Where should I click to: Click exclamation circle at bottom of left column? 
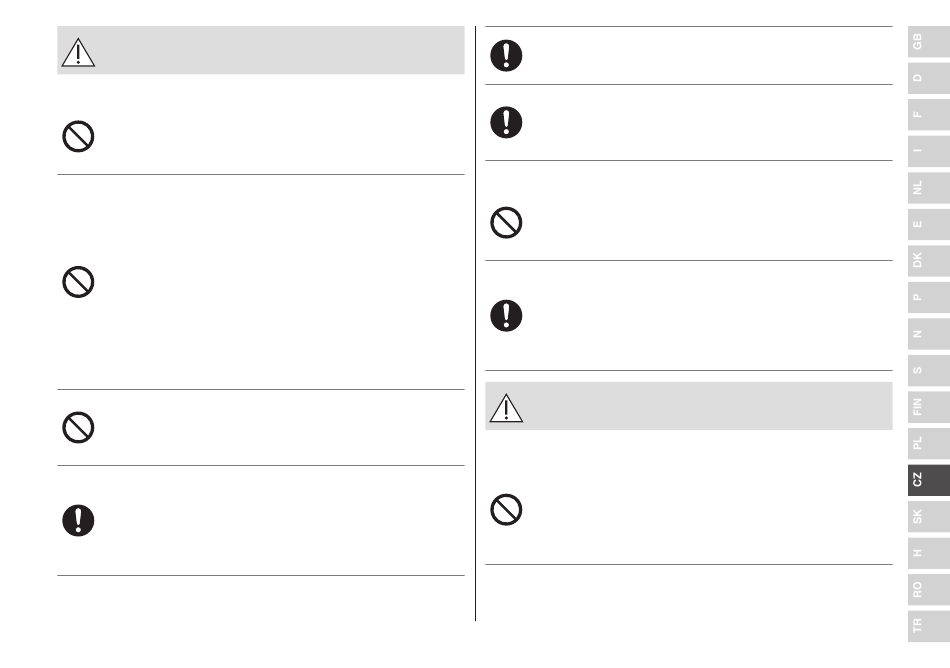point(78,520)
